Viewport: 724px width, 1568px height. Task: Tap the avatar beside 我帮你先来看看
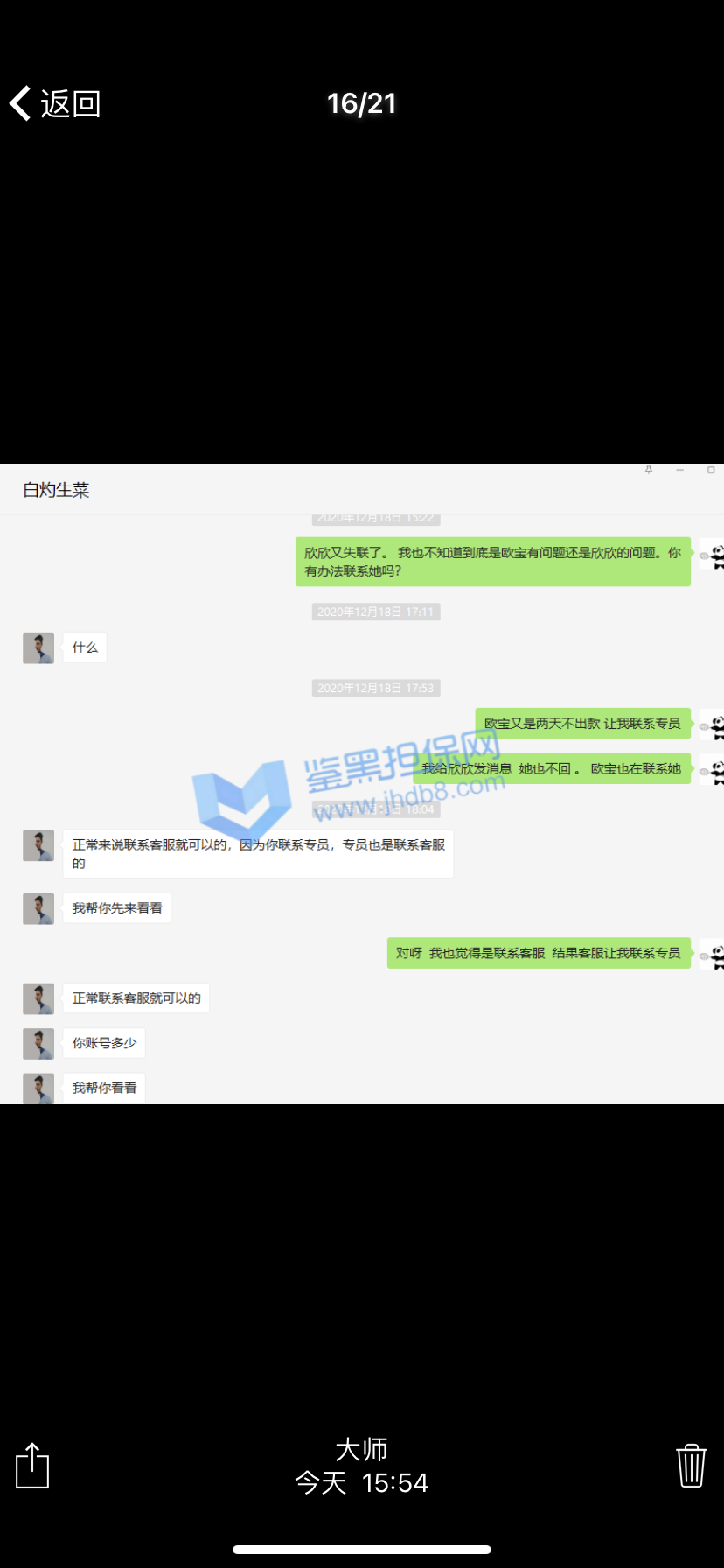click(x=38, y=908)
